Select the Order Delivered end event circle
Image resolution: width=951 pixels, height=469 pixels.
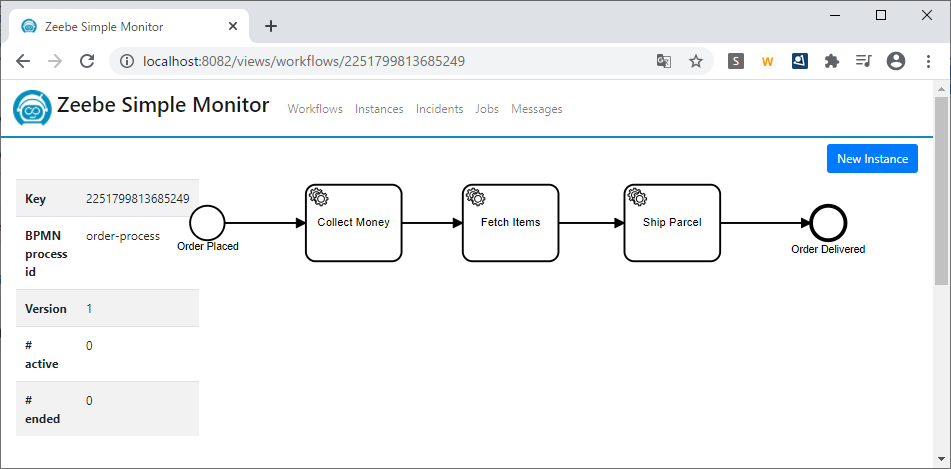pos(828,223)
